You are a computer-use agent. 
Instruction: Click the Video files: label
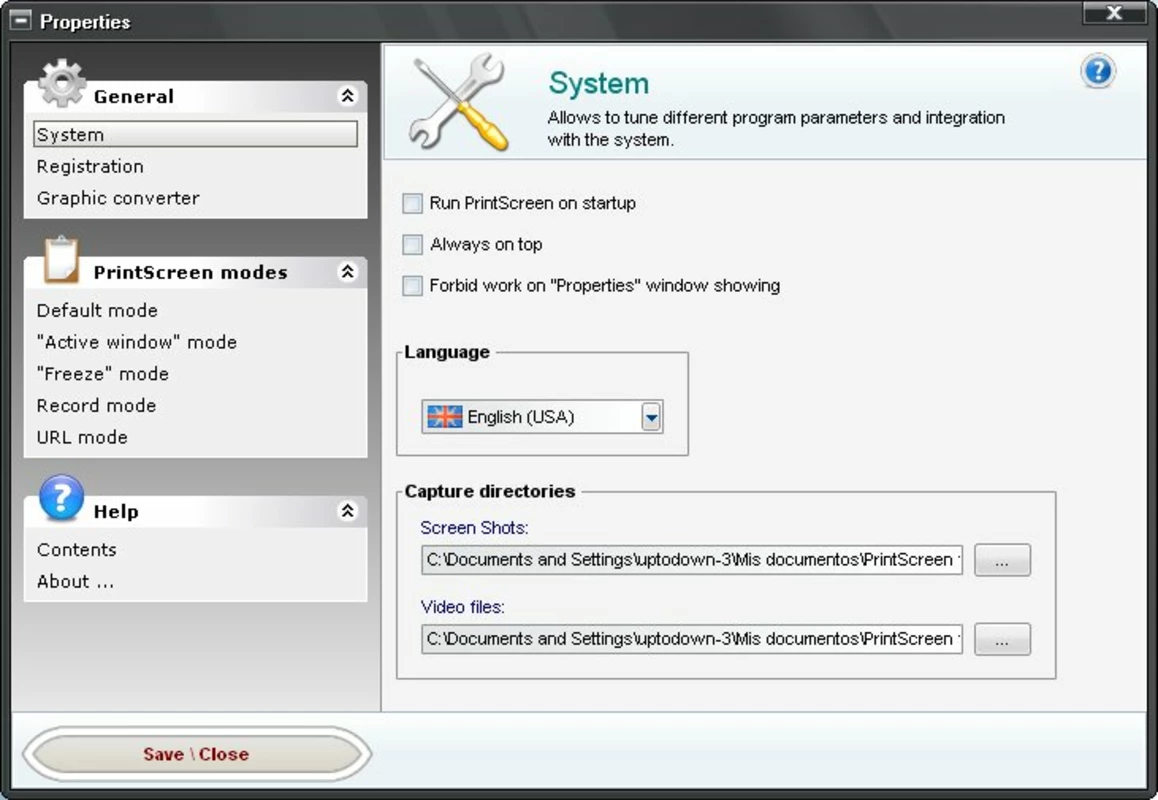pyautogui.click(x=462, y=607)
